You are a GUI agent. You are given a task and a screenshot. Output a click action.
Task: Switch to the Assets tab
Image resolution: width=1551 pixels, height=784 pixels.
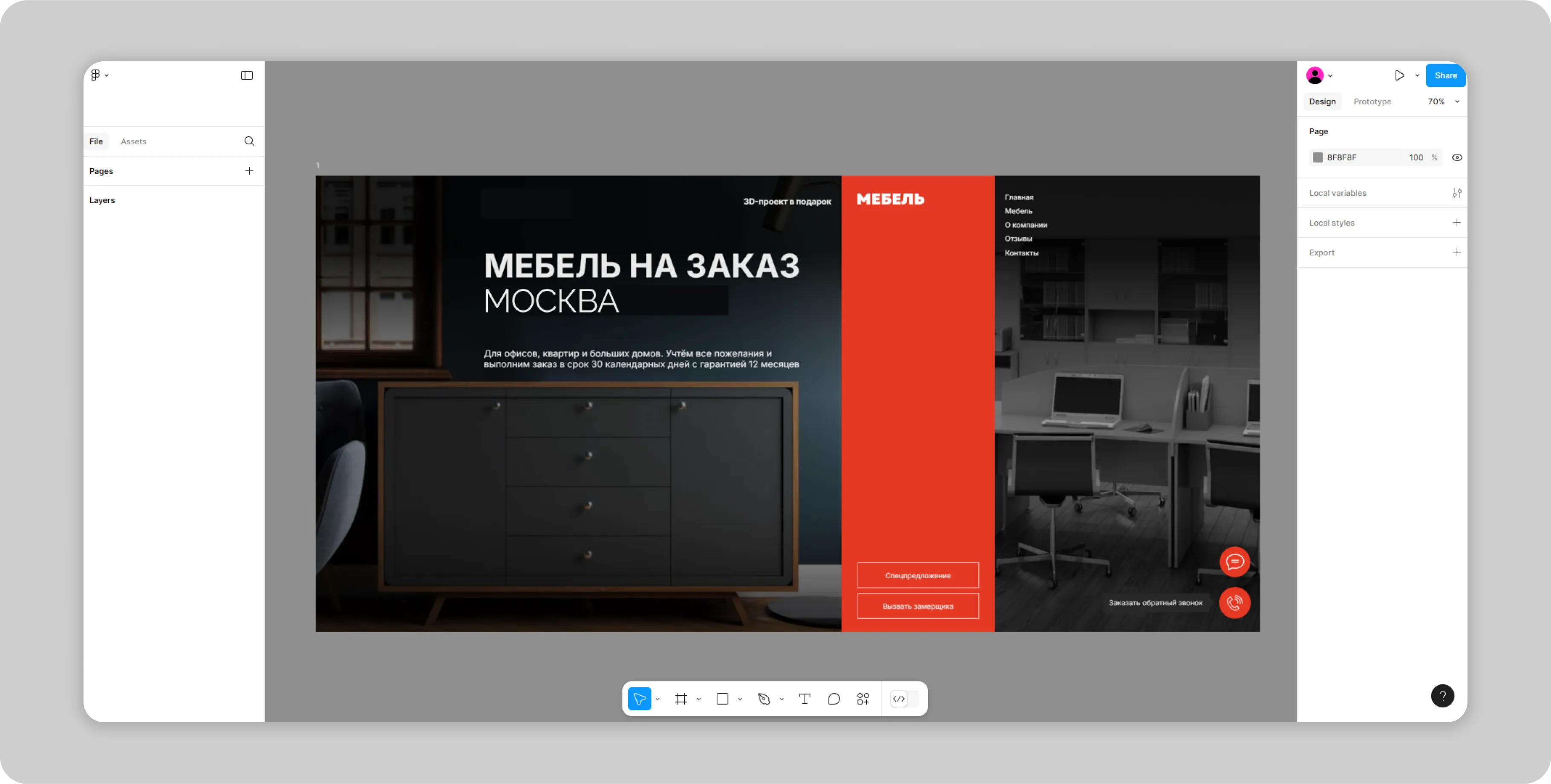click(x=133, y=141)
